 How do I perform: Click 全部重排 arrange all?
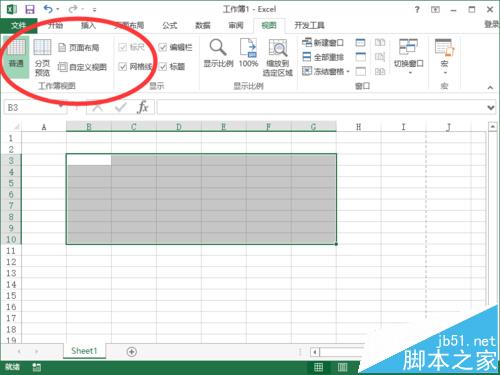coord(323,57)
